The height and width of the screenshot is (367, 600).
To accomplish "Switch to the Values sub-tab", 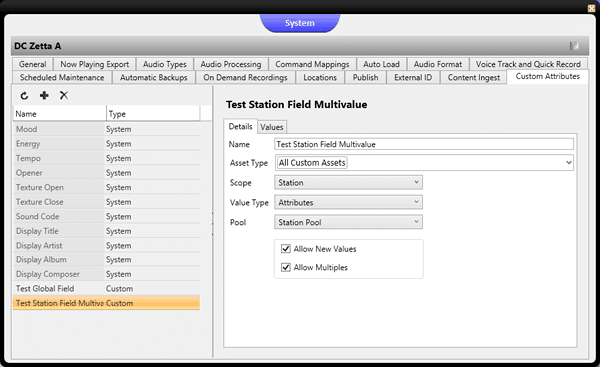I will [272, 127].
